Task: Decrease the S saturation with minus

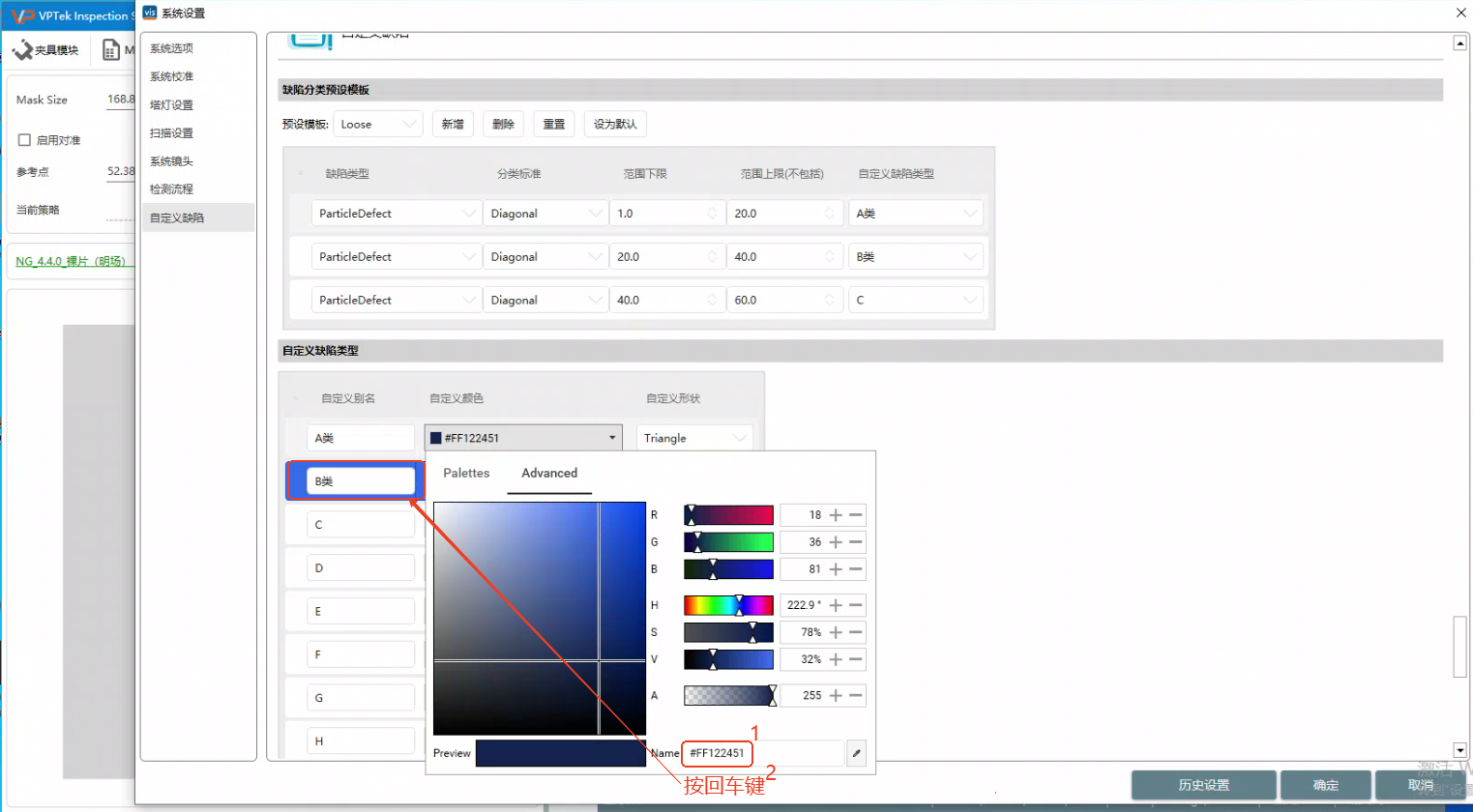Action: pos(856,632)
